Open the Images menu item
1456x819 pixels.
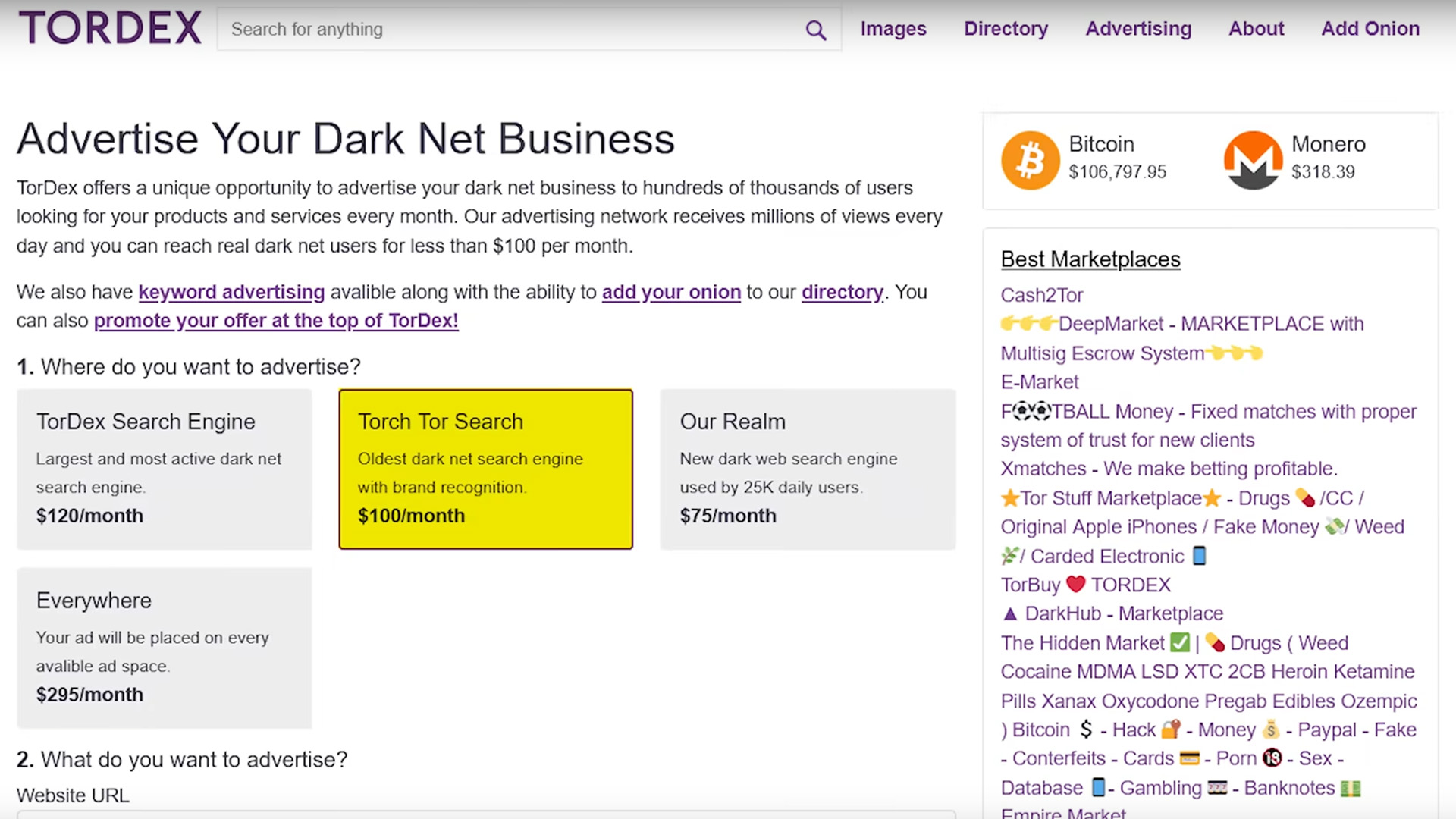pyautogui.click(x=893, y=29)
